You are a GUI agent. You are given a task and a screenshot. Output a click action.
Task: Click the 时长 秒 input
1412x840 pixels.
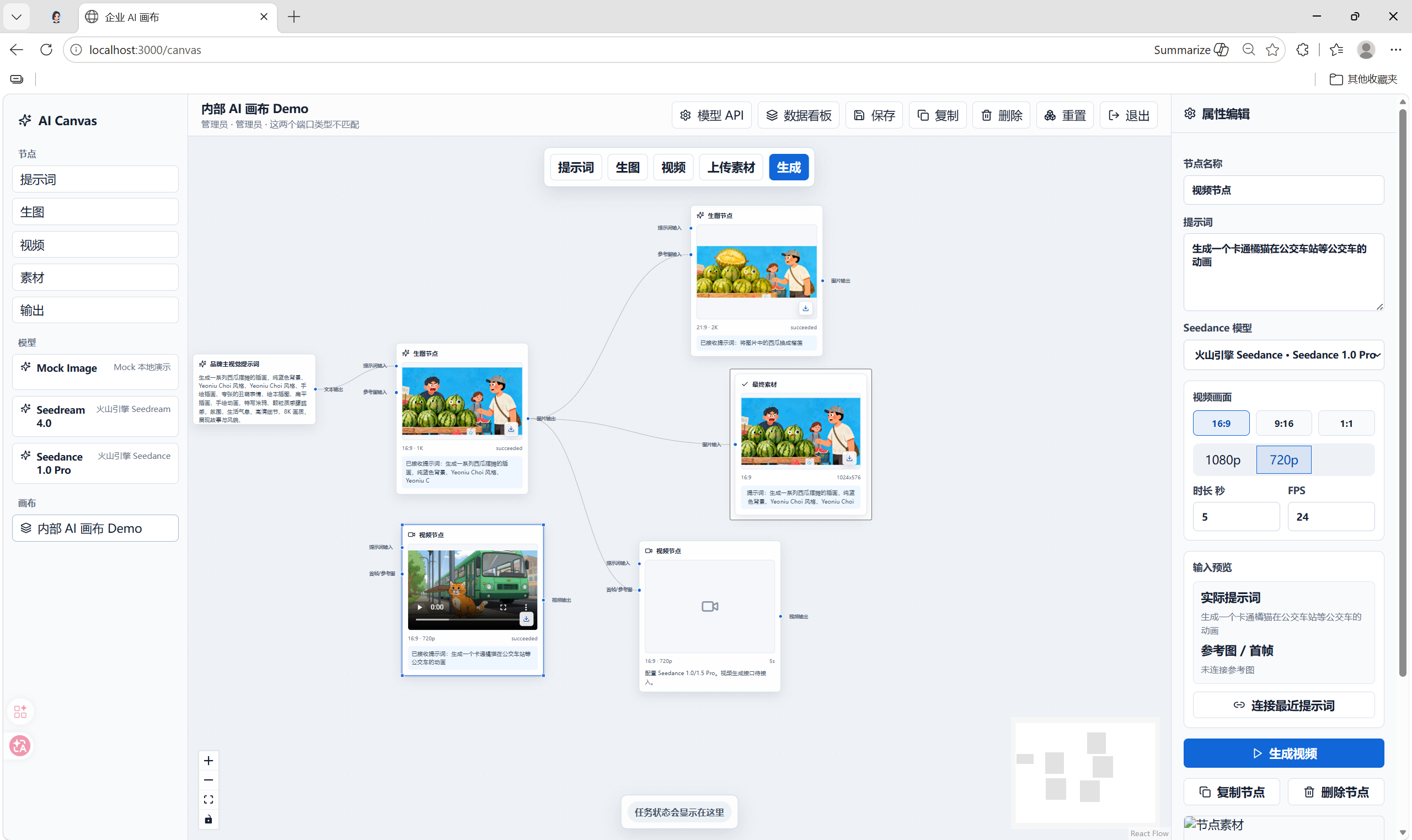click(1235, 517)
